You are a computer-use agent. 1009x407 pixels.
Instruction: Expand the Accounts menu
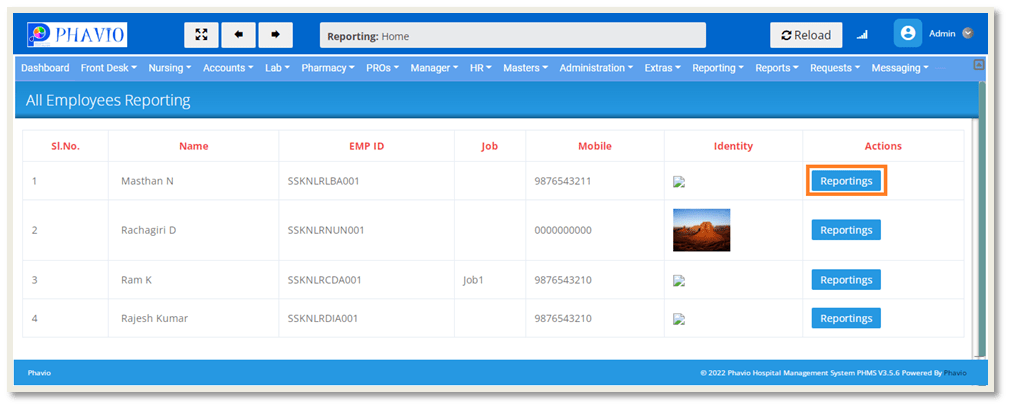click(228, 68)
